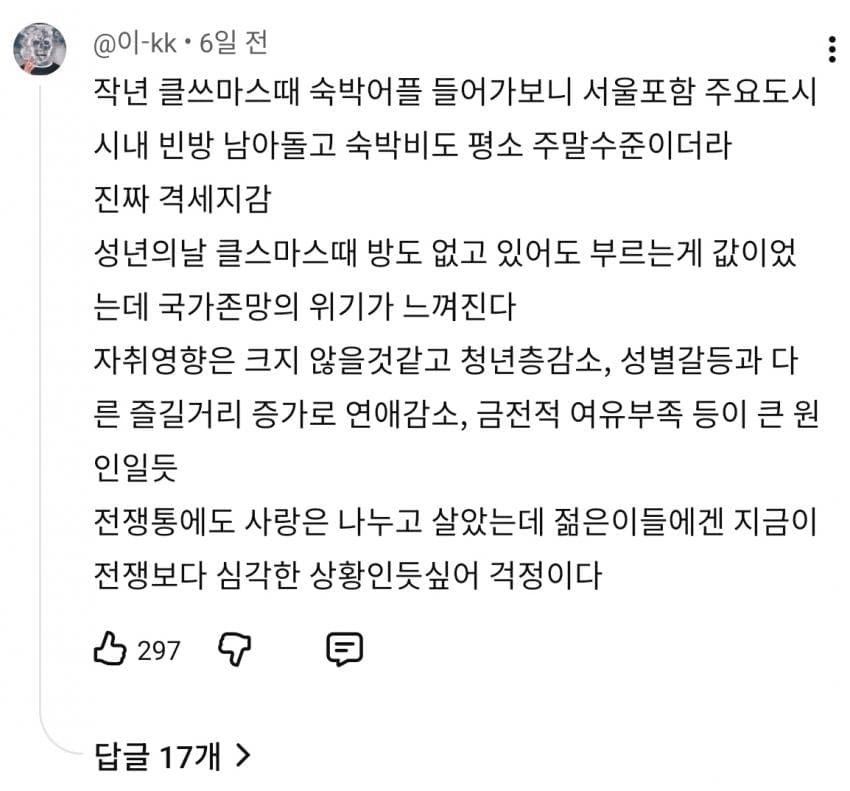850x791 pixels.
Task: Click the chevron beside "답글 17개"
Action: [242, 757]
